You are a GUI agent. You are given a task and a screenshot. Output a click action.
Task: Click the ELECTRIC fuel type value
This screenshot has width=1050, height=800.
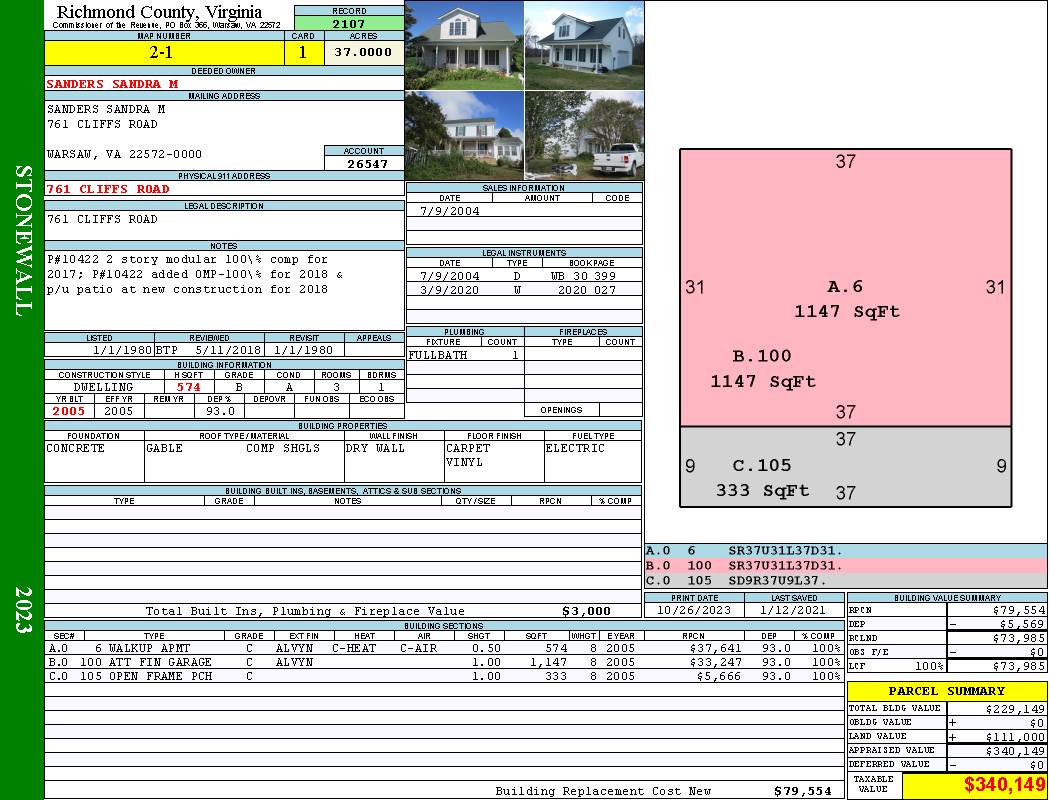point(575,448)
